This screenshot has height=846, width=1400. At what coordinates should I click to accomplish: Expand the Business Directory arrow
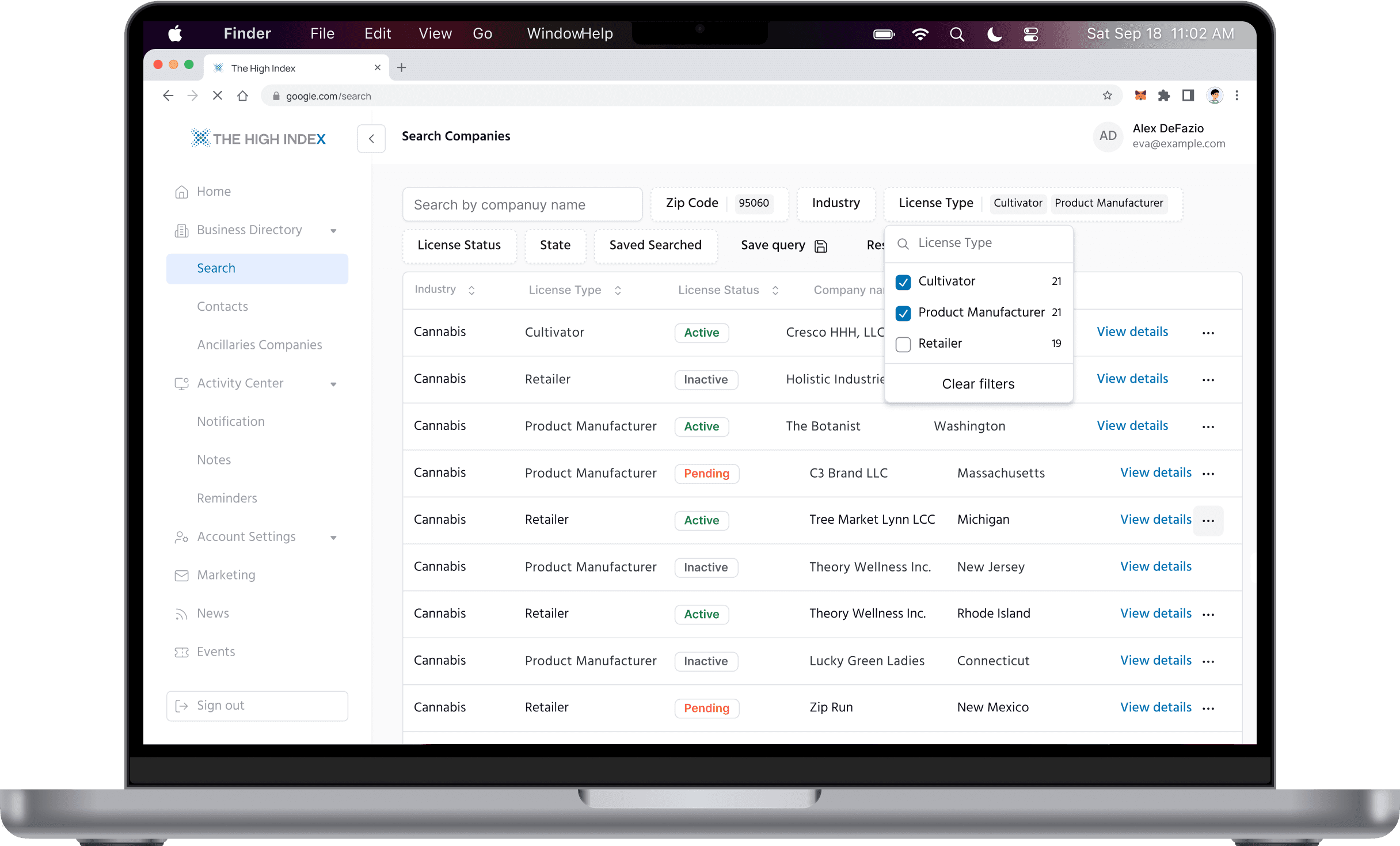coord(333,231)
